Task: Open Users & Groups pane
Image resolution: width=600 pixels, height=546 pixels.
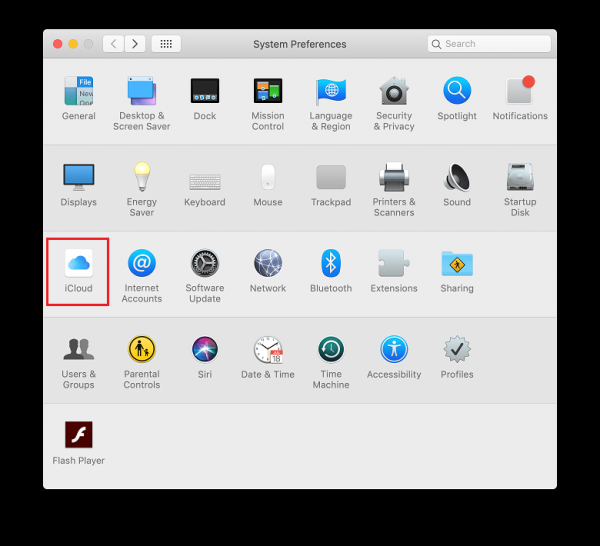Action: click(x=78, y=350)
